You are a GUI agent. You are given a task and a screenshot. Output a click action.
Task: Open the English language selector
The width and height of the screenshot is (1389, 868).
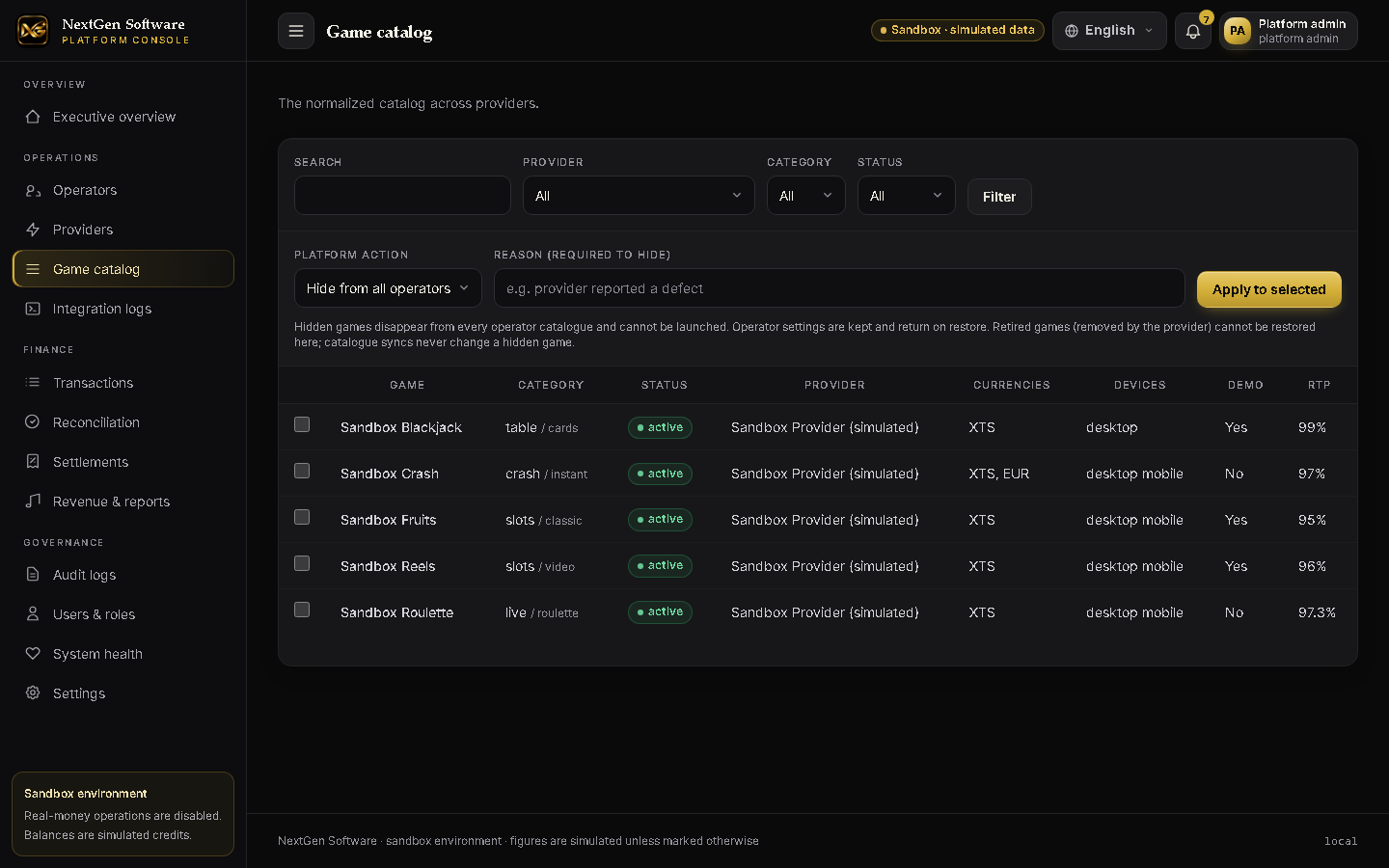tap(1109, 31)
